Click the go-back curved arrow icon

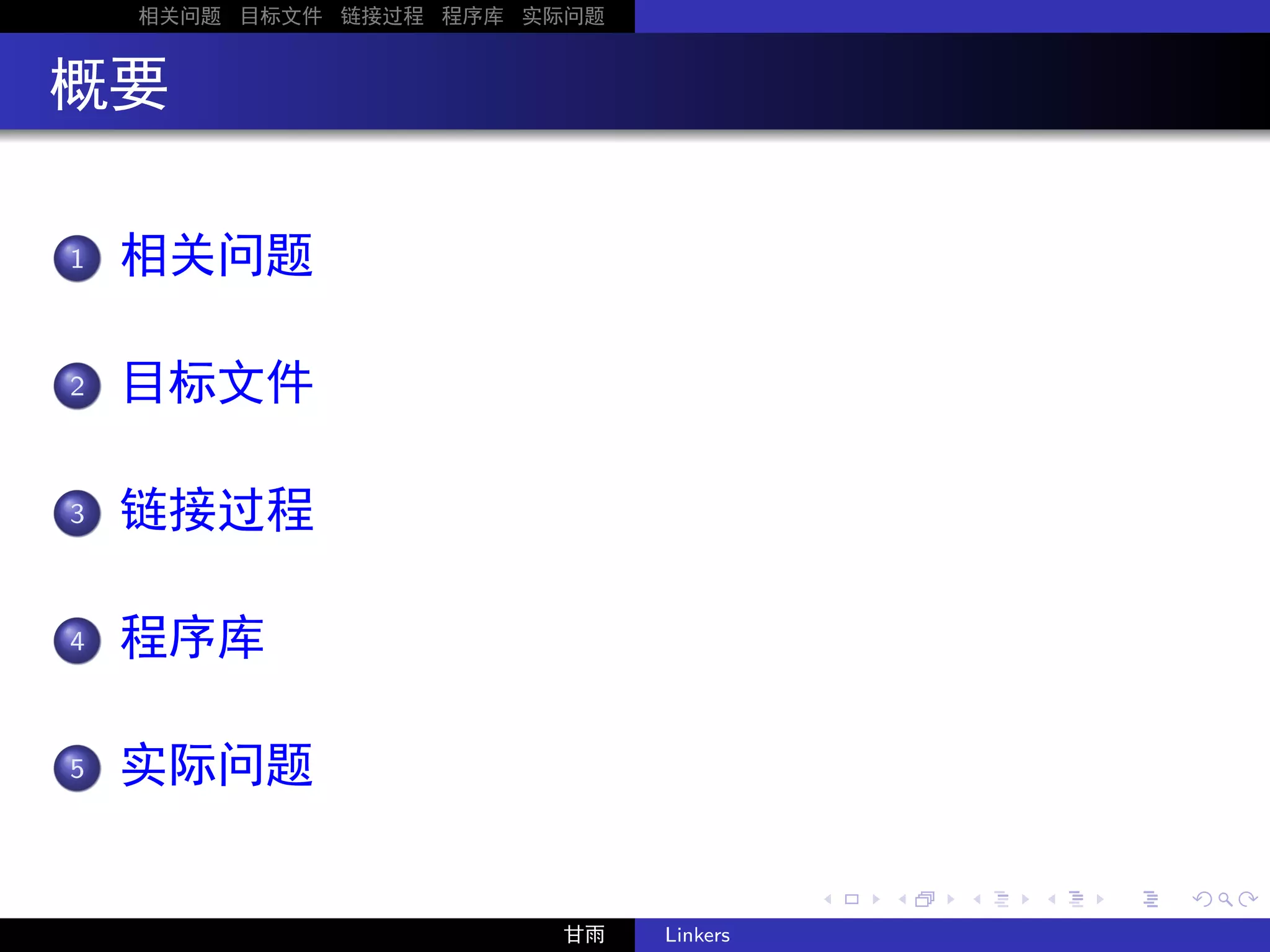coord(1202,899)
